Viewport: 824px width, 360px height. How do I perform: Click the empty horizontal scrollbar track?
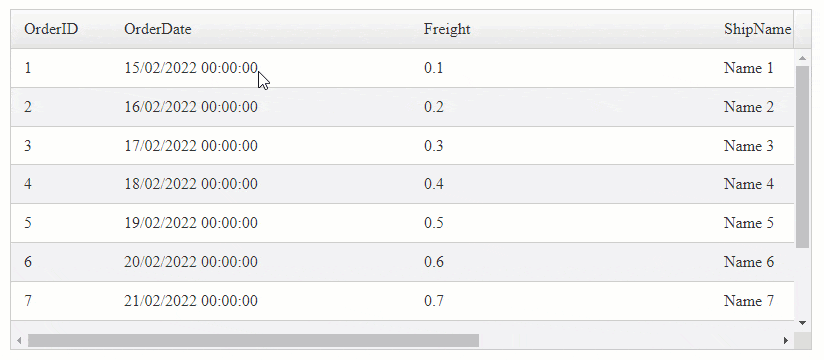point(629,341)
